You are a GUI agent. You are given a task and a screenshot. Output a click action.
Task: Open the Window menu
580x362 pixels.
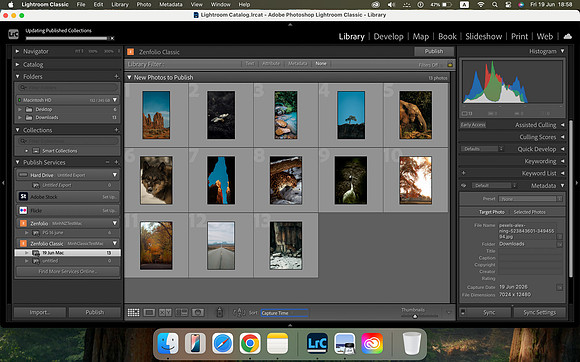coord(220,4)
